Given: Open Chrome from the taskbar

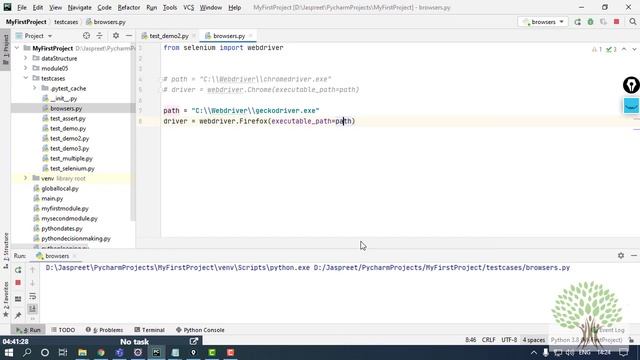Looking at the screenshot, I should 101,352.
